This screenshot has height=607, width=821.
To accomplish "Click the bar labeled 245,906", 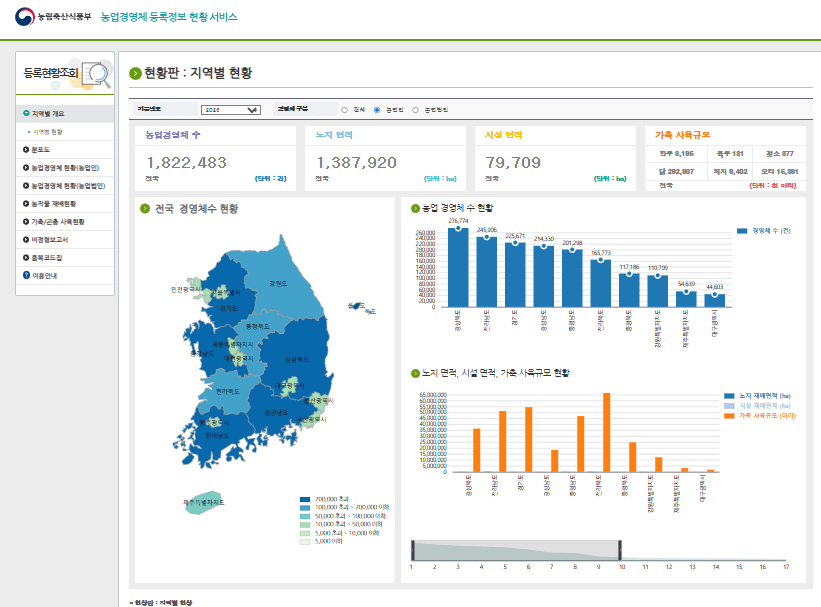I will [486, 272].
